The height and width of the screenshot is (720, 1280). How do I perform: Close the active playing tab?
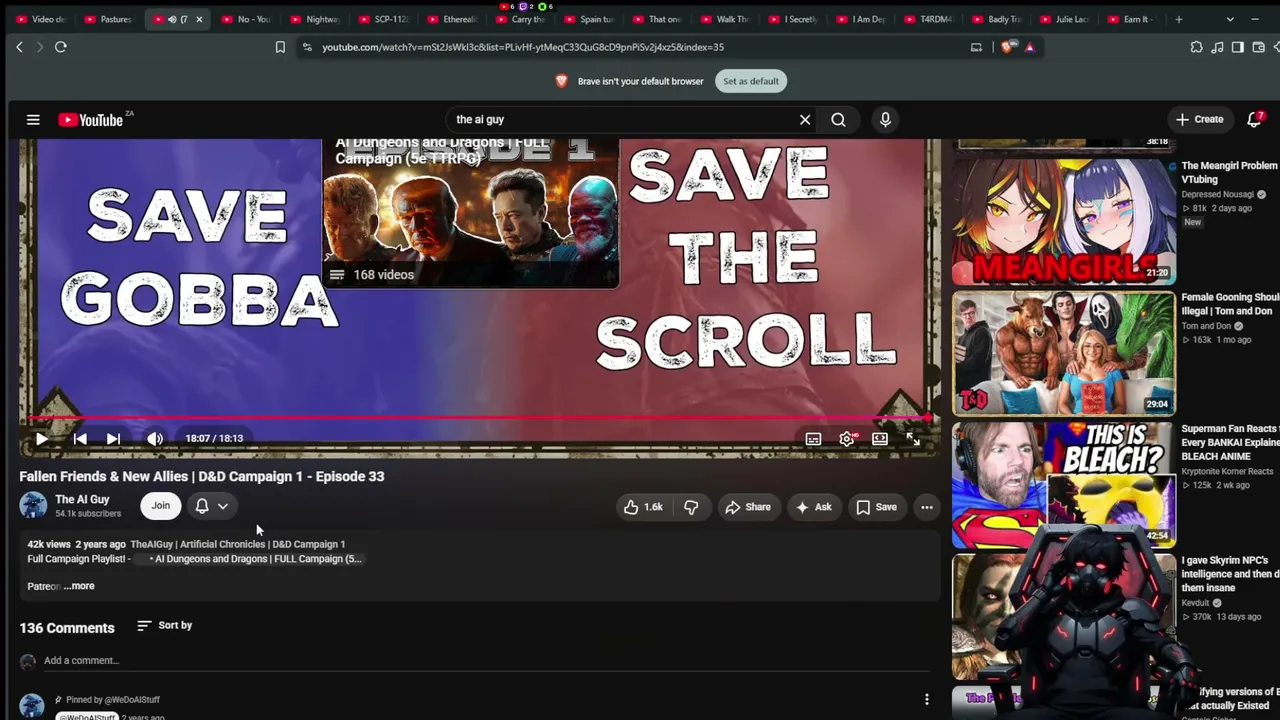[199, 19]
